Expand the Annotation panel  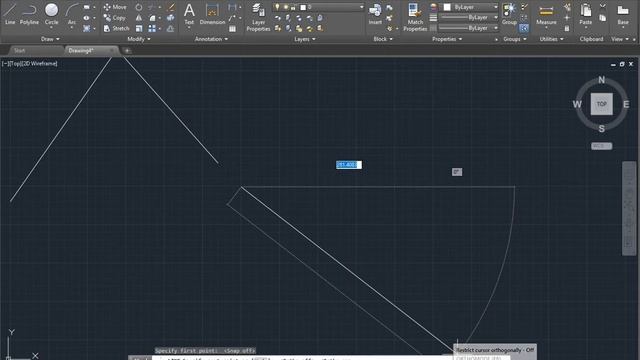[211, 39]
